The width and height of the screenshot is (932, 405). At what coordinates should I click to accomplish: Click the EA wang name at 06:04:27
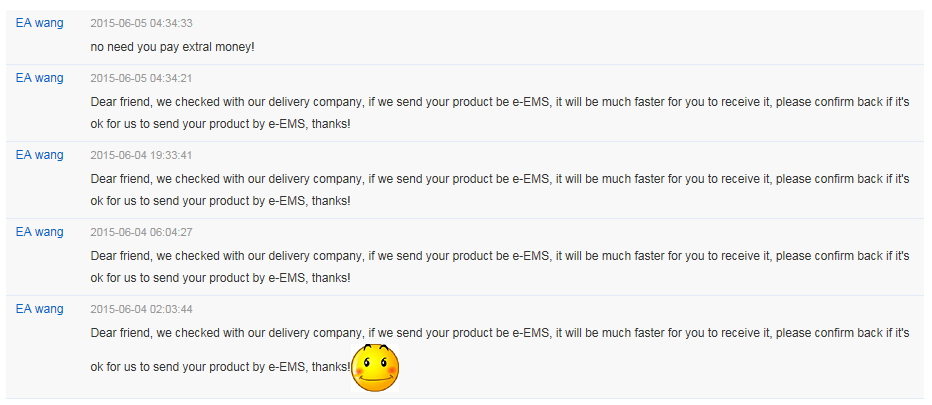point(39,232)
